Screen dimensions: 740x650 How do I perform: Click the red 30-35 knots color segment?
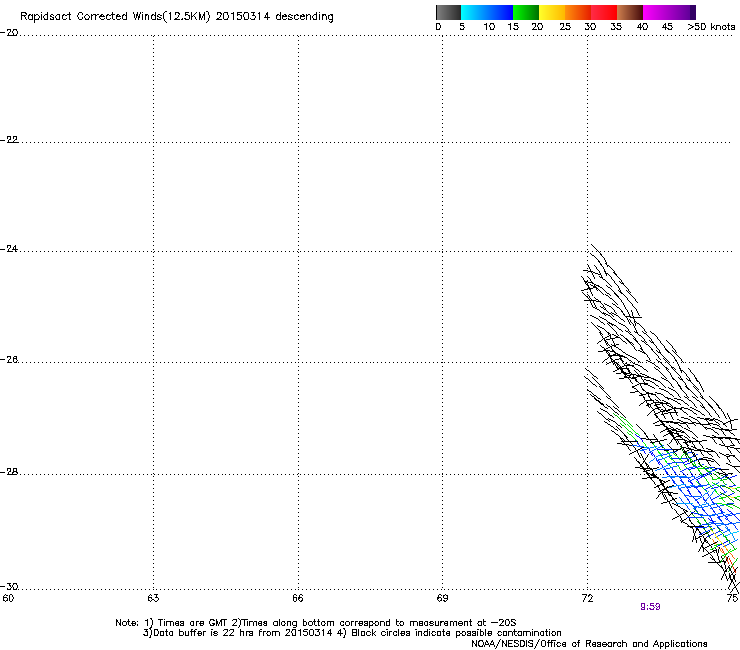[604, 12]
